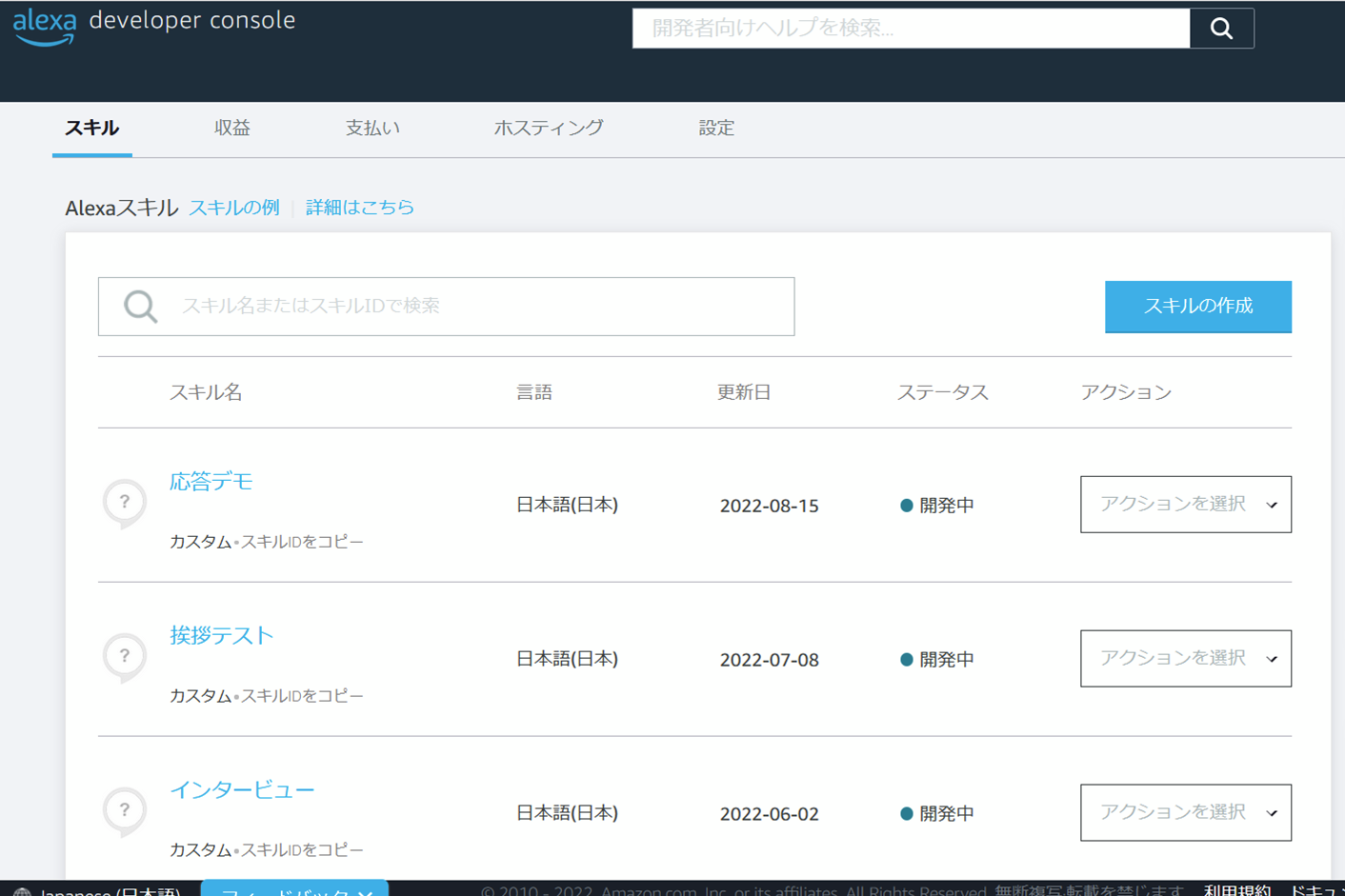The width and height of the screenshot is (1345, 896).
Task: Click the globe icon in the footer
Action: coord(22,891)
